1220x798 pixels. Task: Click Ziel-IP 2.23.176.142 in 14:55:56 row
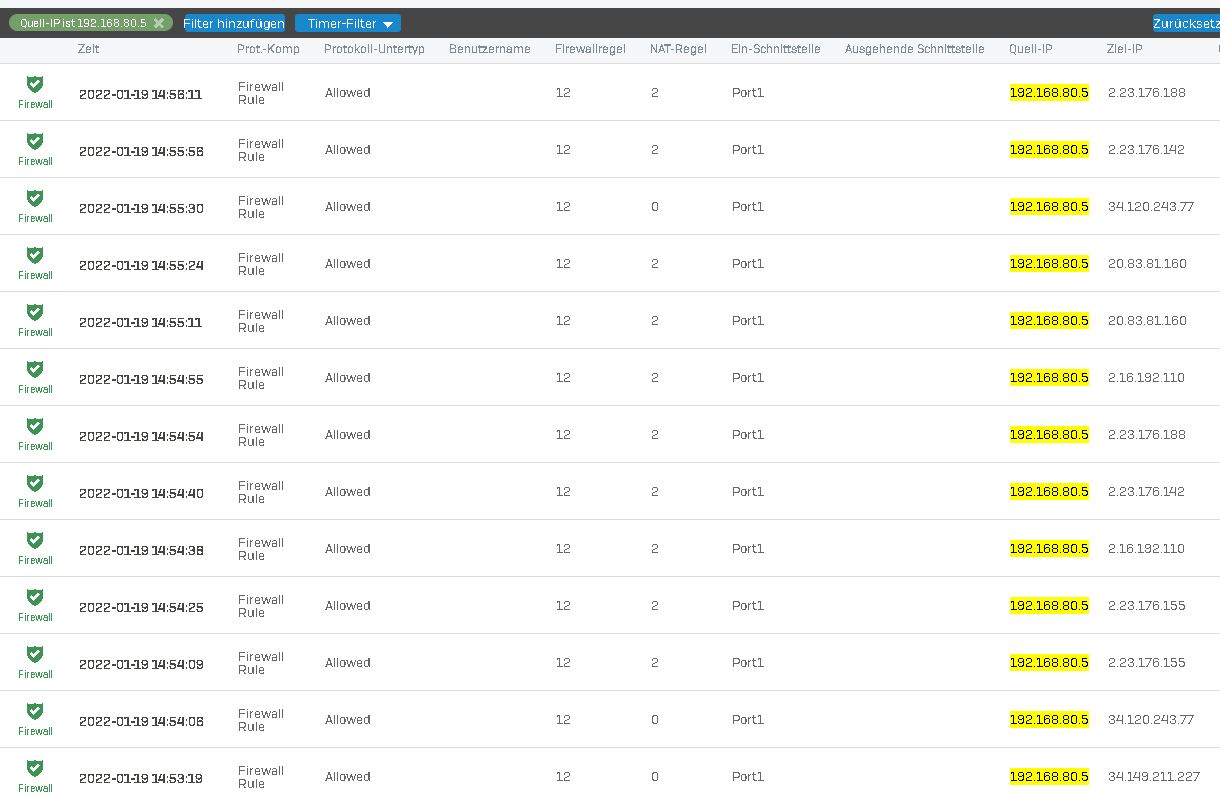(1147, 149)
